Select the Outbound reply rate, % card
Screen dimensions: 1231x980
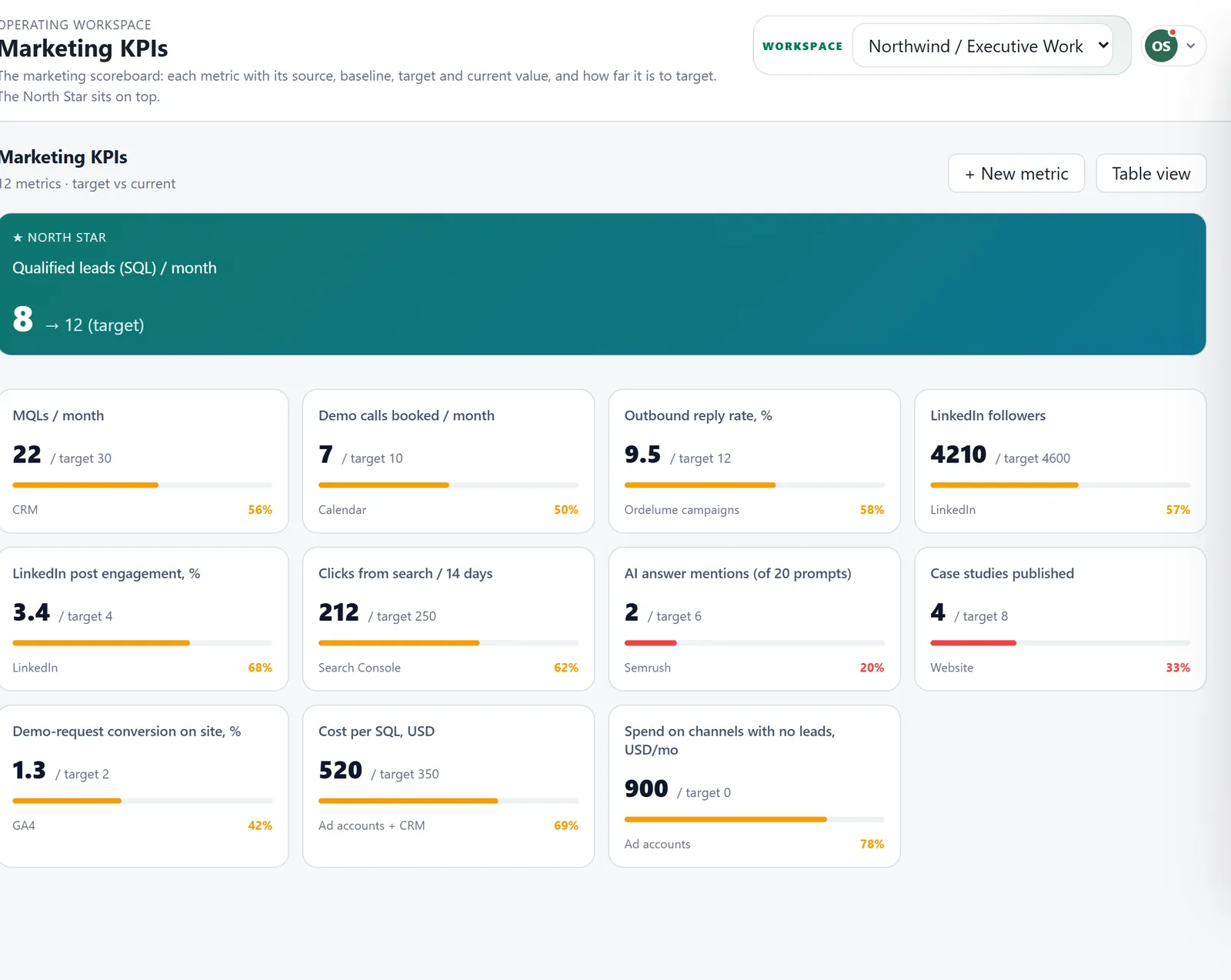[755, 461]
